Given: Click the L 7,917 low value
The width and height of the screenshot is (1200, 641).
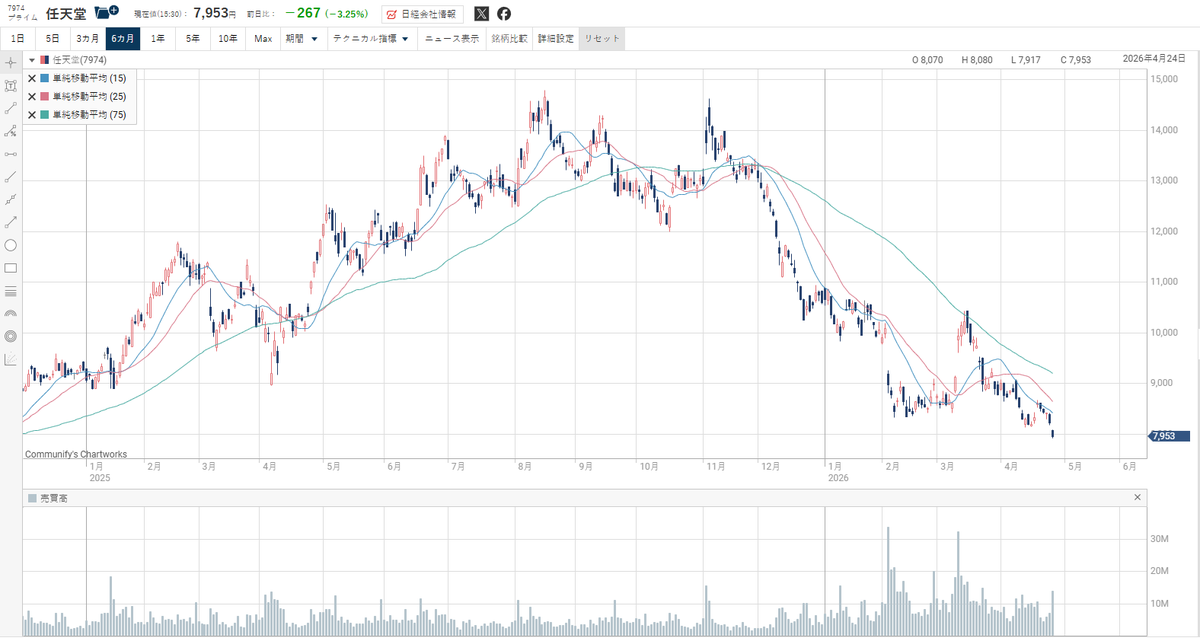Looking at the screenshot, I should [x=1027, y=60].
